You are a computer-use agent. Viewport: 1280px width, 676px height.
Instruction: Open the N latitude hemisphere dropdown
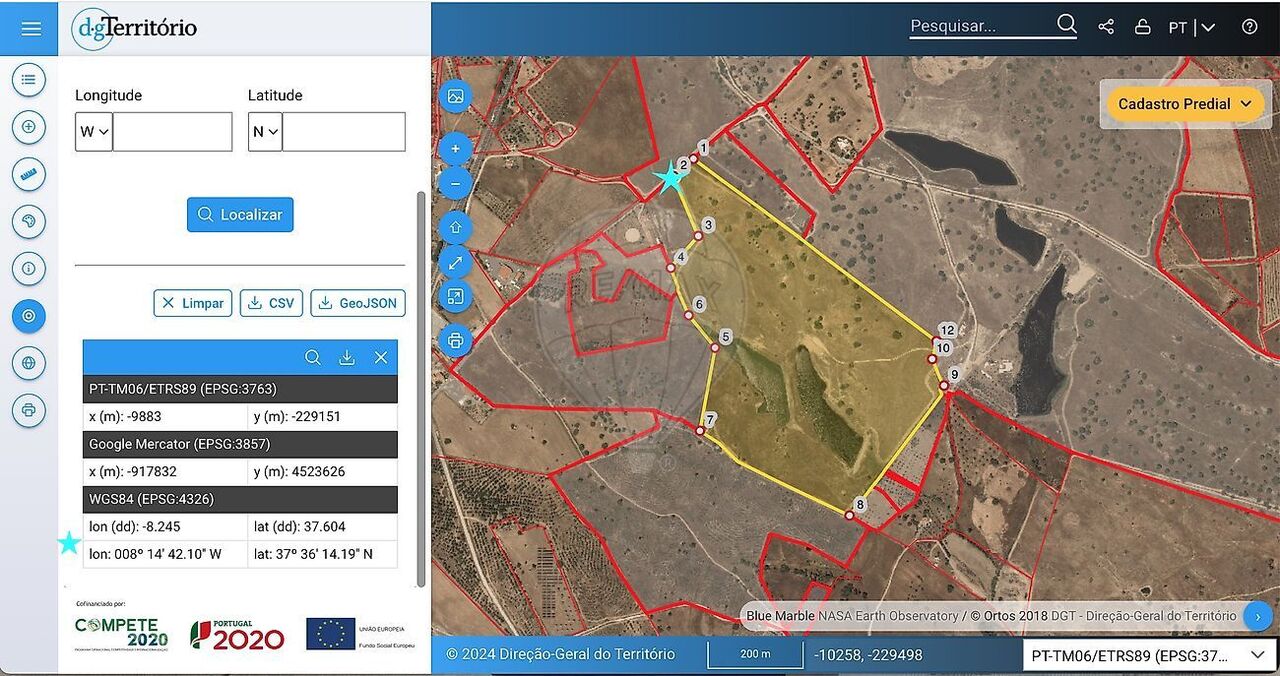pos(265,131)
